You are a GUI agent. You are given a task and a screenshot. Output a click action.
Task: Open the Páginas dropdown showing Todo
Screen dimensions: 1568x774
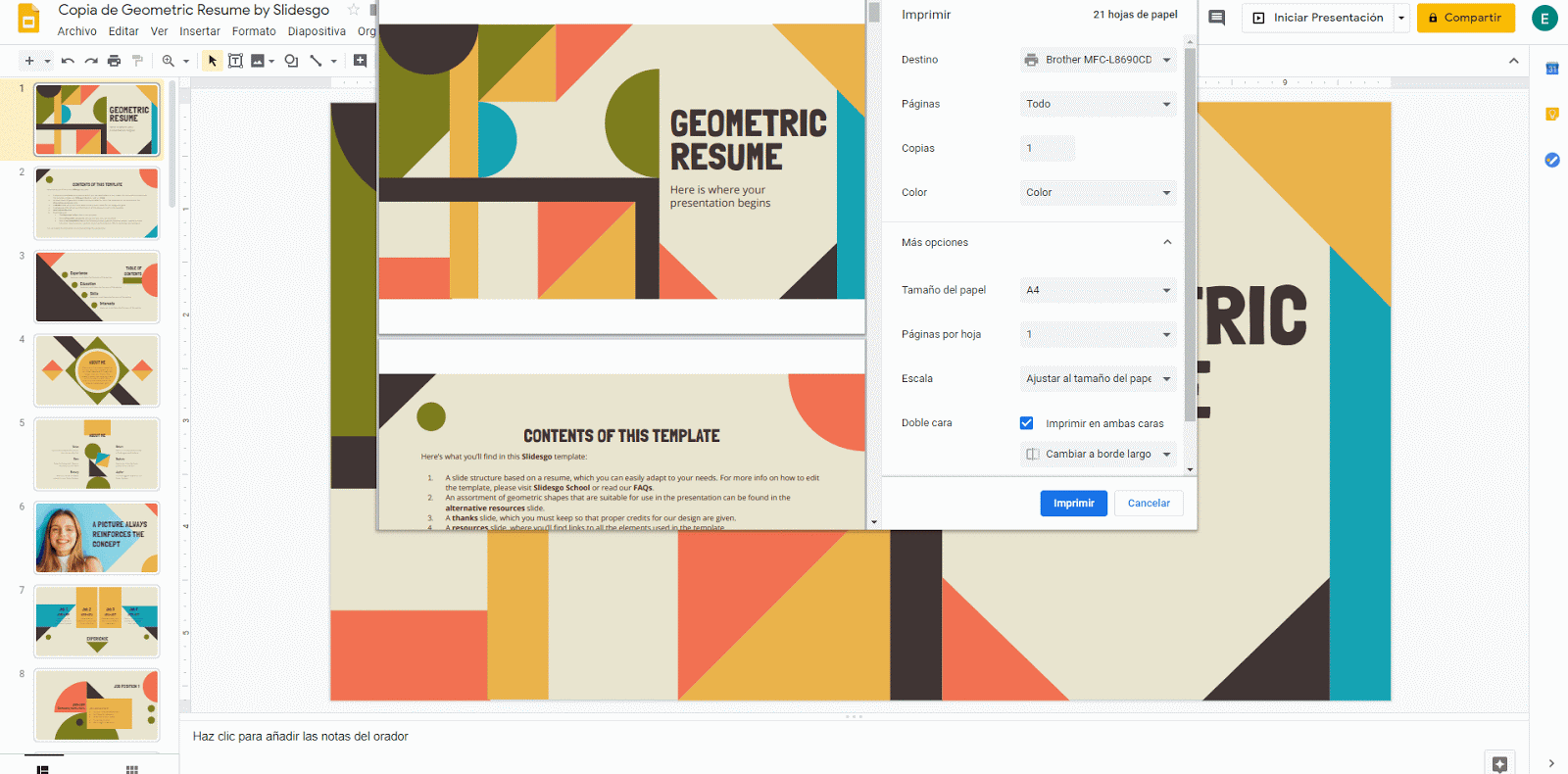click(x=1098, y=104)
